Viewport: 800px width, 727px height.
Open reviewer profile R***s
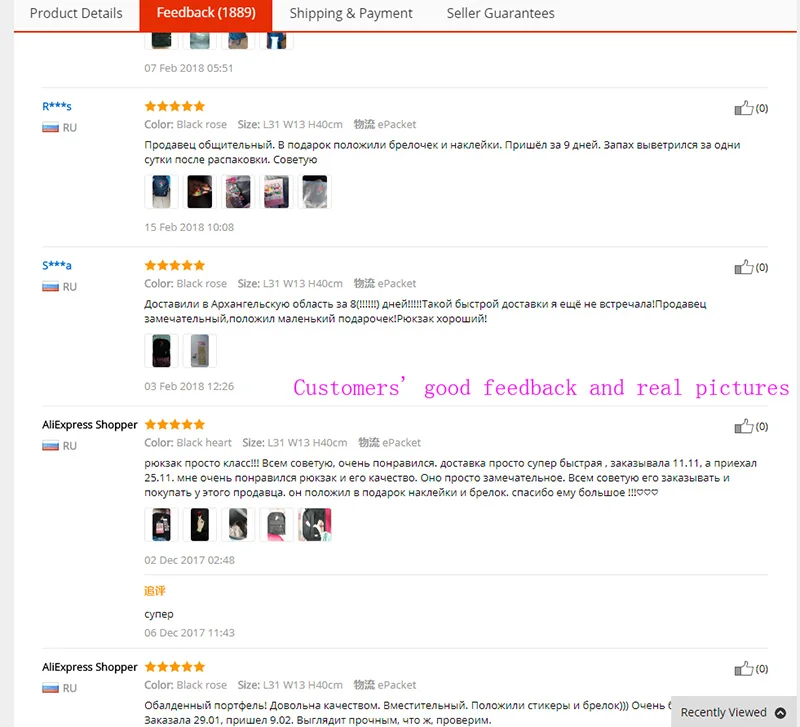tap(57, 106)
